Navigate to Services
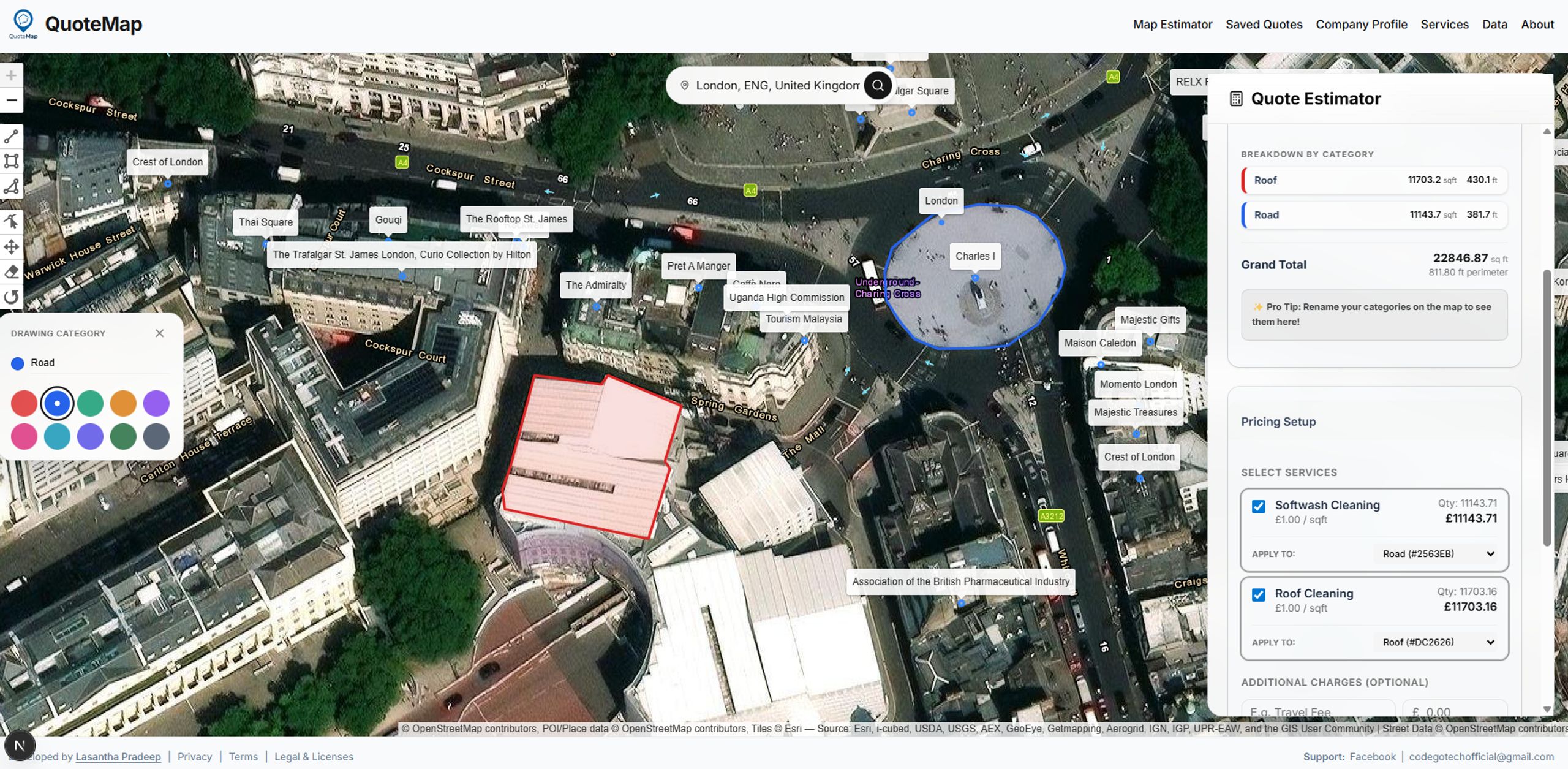1568x769 pixels. (x=1444, y=25)
